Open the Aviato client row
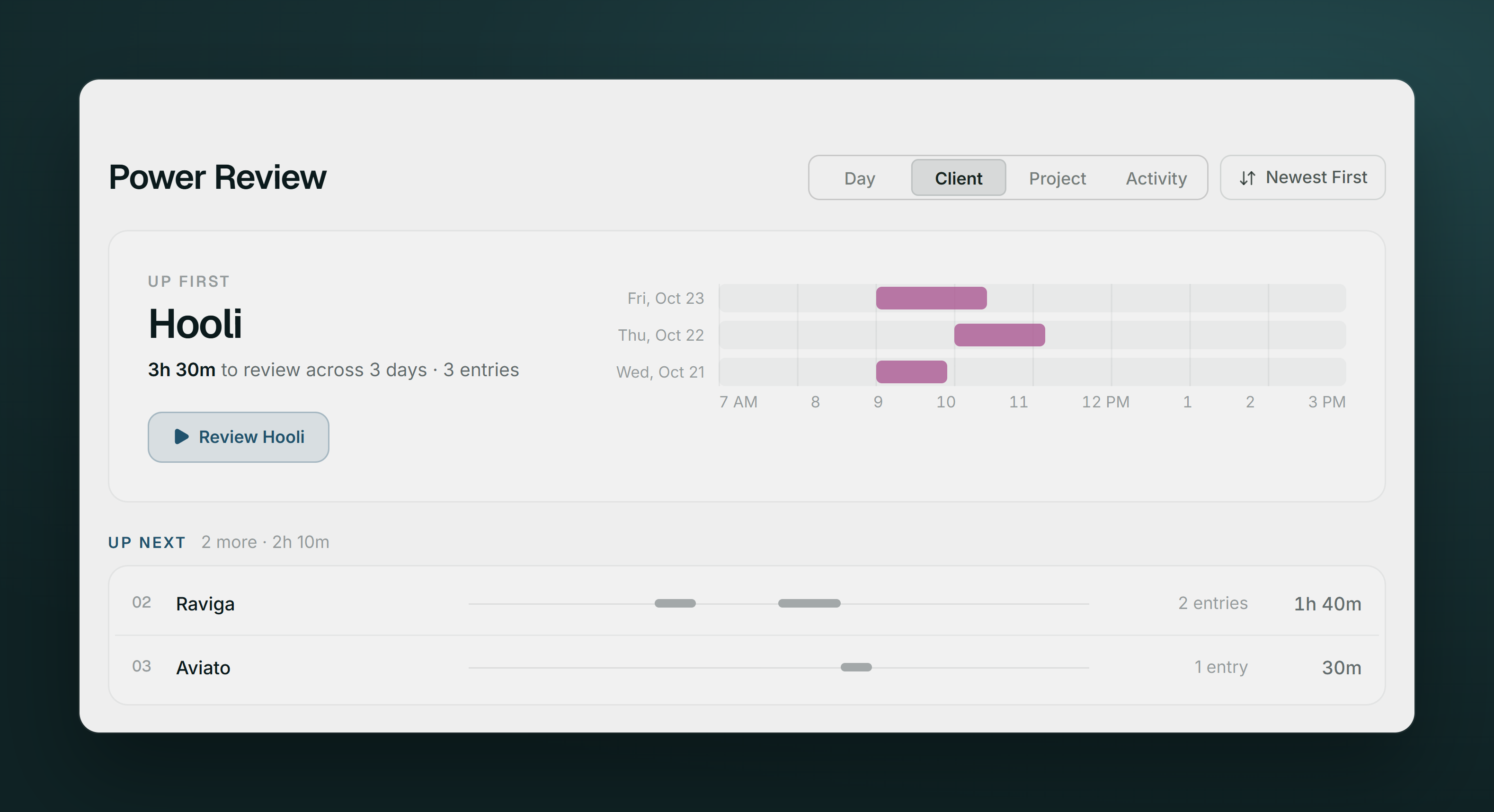1494x812 pixels. point(747,667)
